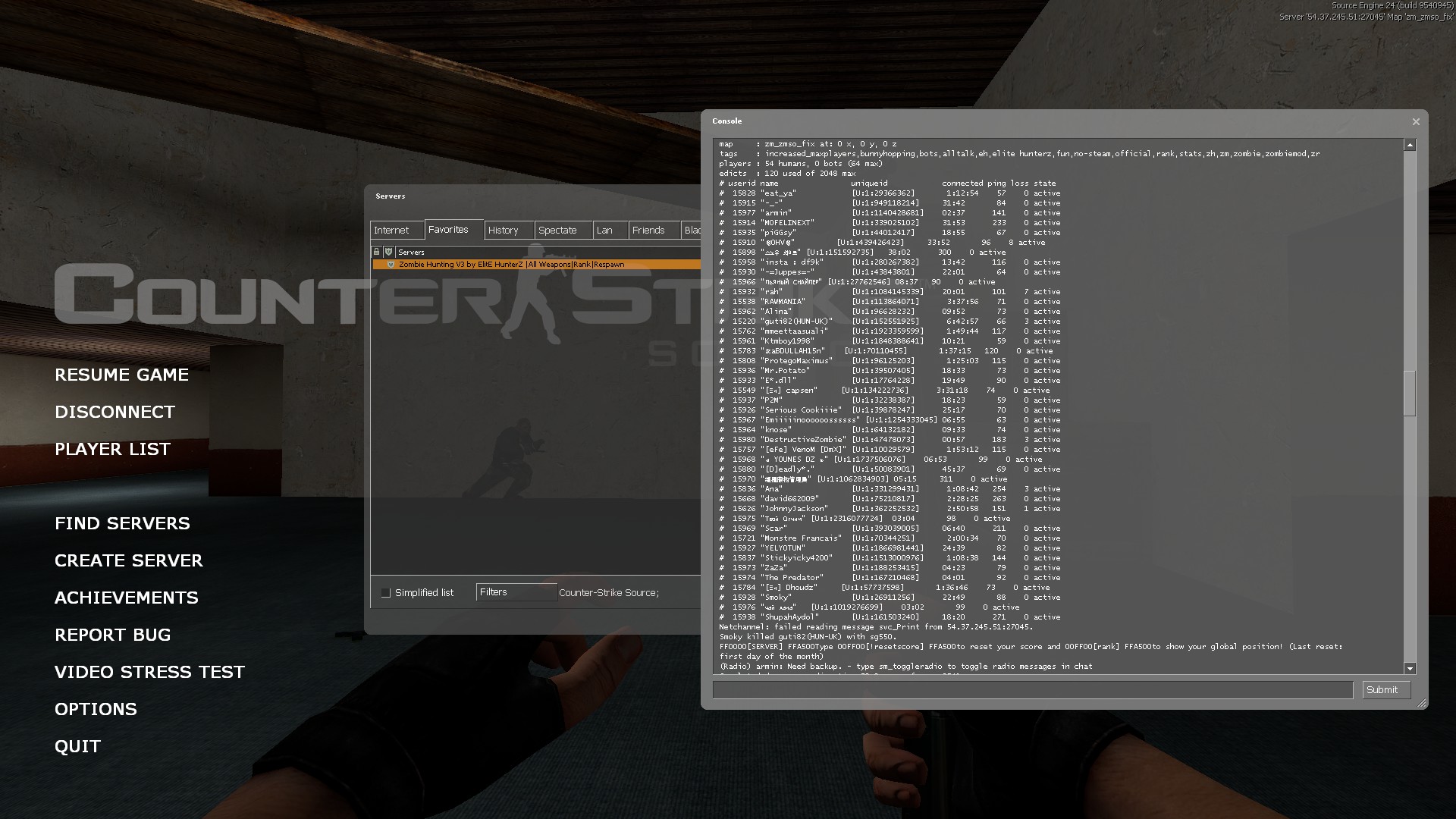Click console line for player "eat_ya"
Image resolution: width=1456 pixels, height=819 pixels.
point(890,193)
